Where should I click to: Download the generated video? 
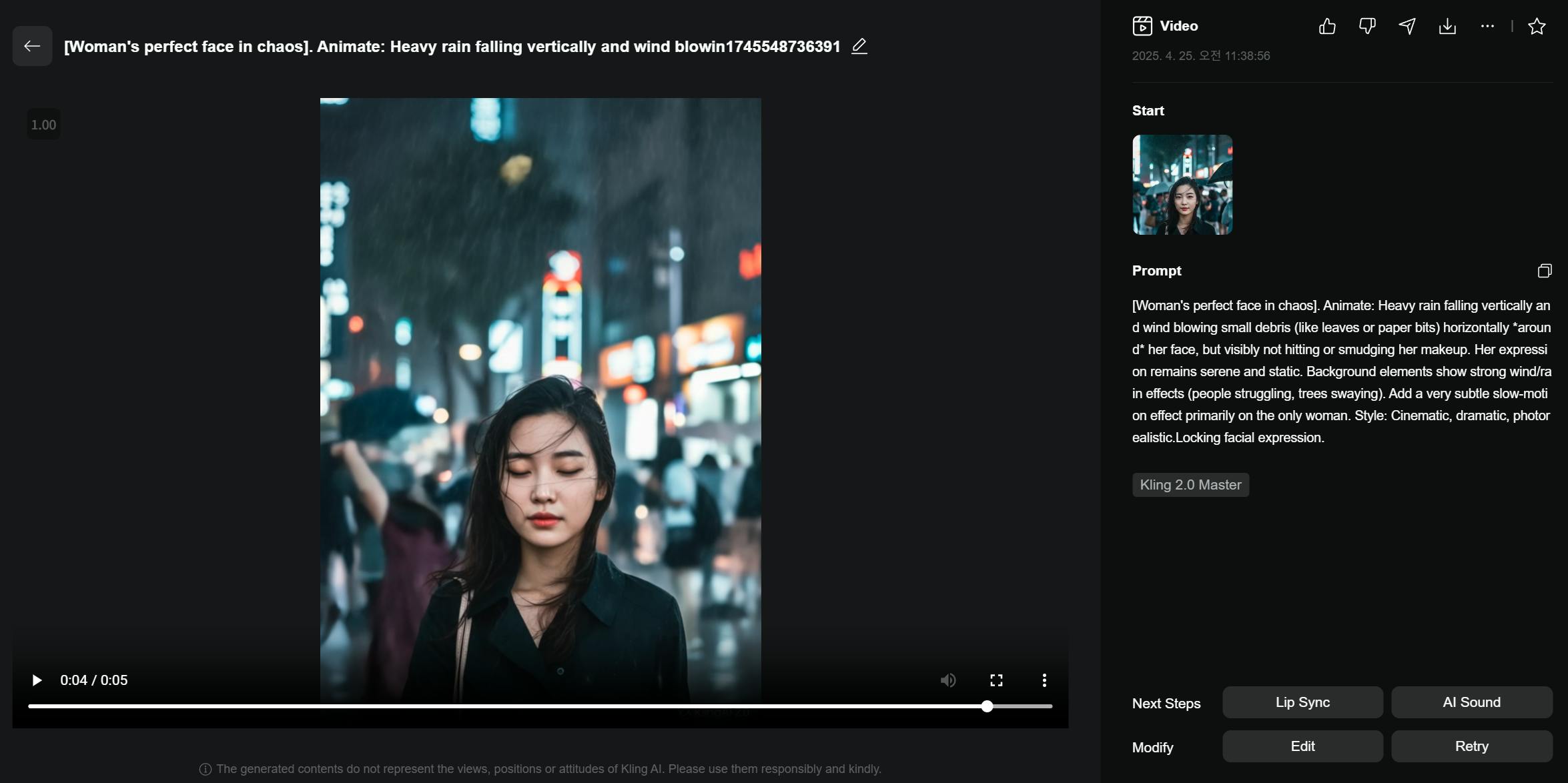(x=1447, y=26)
